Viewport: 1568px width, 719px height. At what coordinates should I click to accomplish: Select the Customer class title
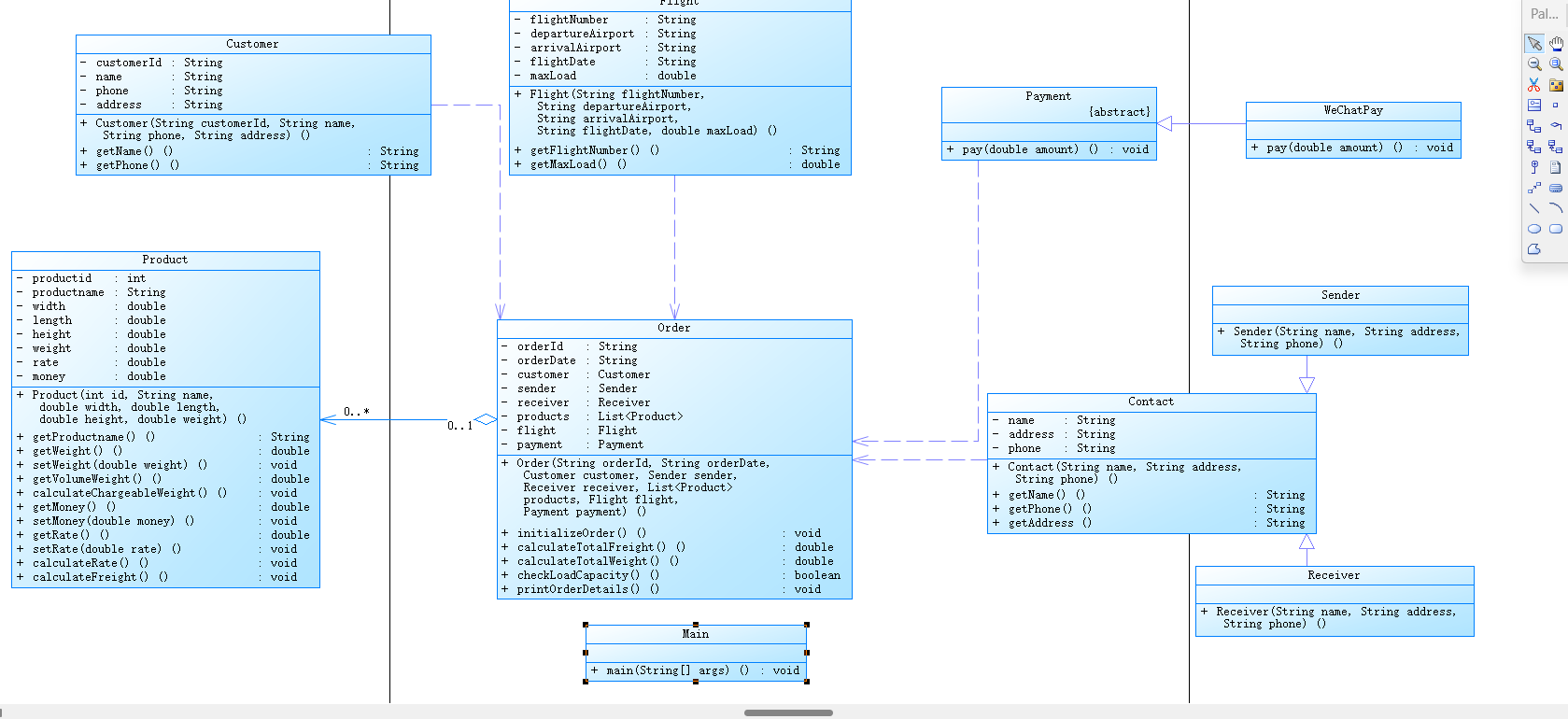coord(252,44)
